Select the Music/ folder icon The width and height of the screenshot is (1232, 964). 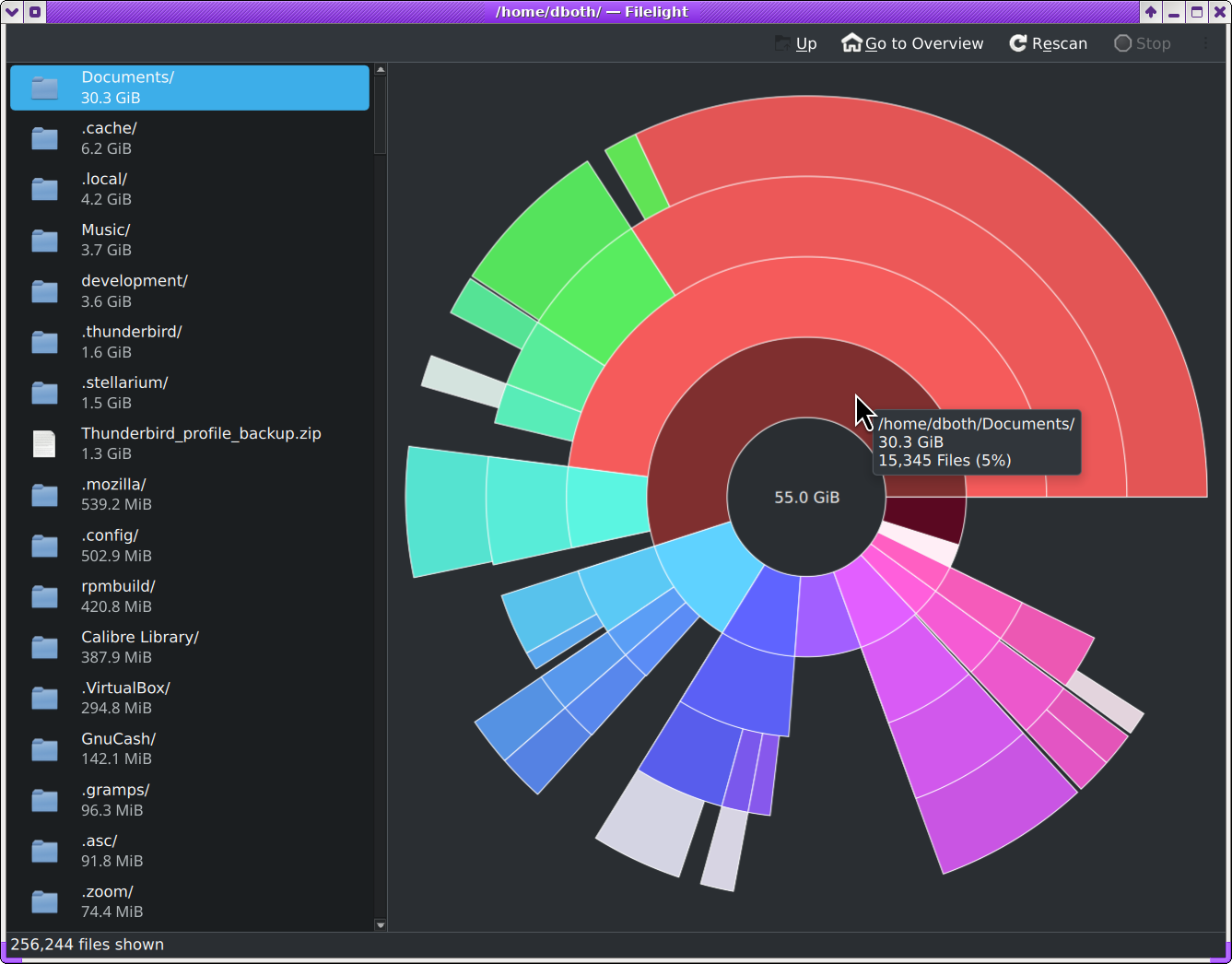click(x=44, y=240)
